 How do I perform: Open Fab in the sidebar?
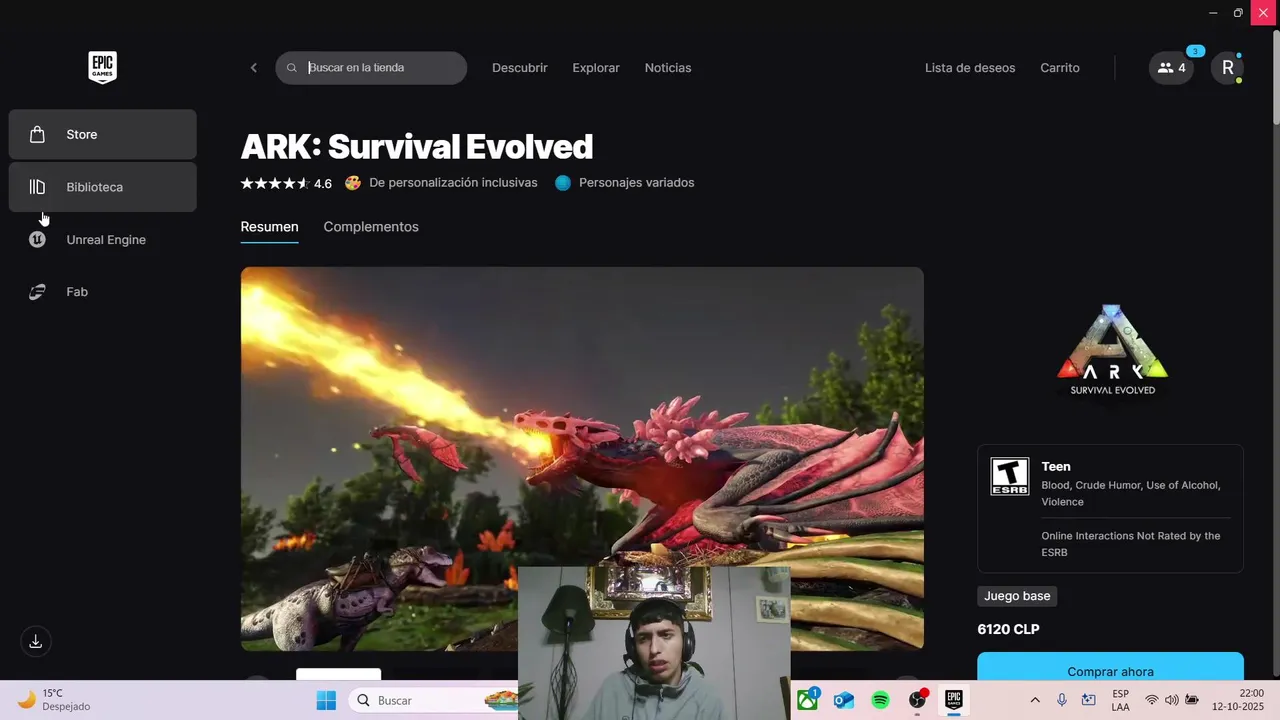pyautogui.click(x=102, y=292)
